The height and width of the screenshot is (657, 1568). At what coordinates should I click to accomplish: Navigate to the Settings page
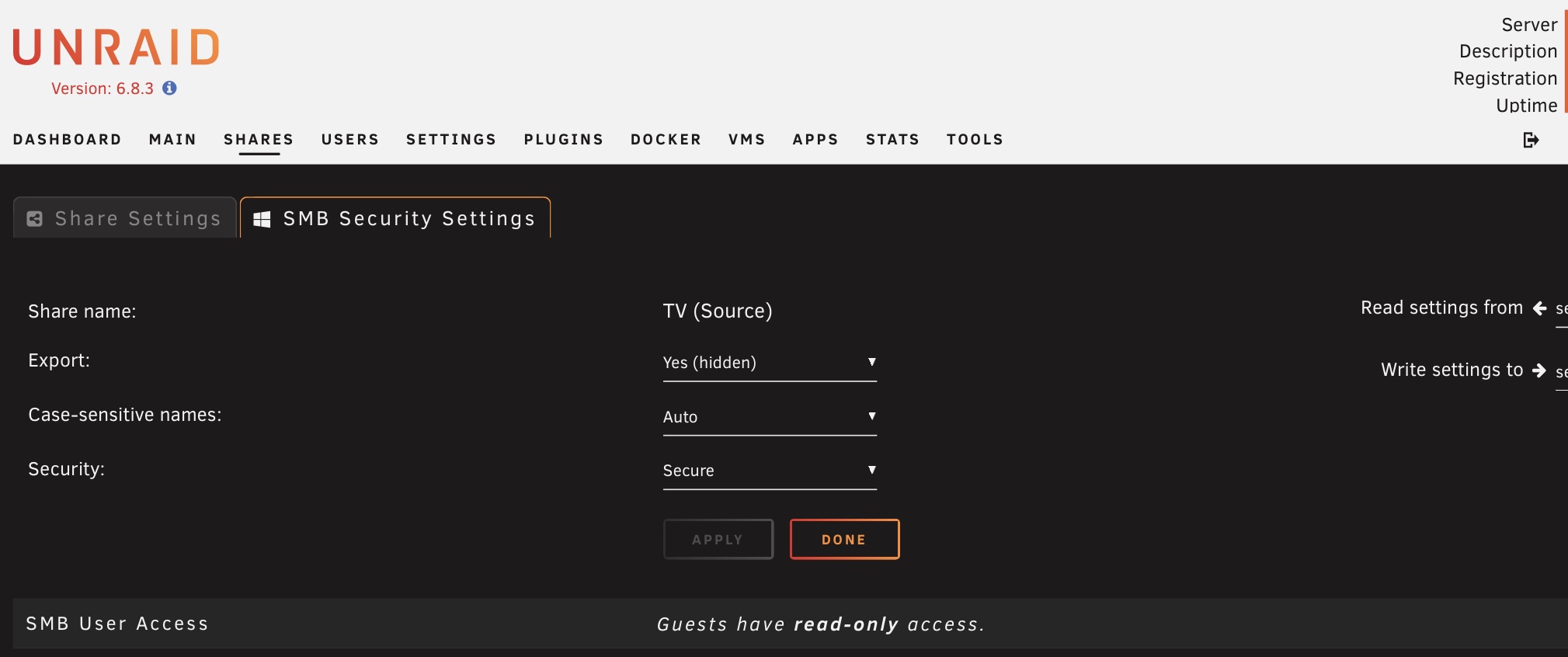click(451, 140)
